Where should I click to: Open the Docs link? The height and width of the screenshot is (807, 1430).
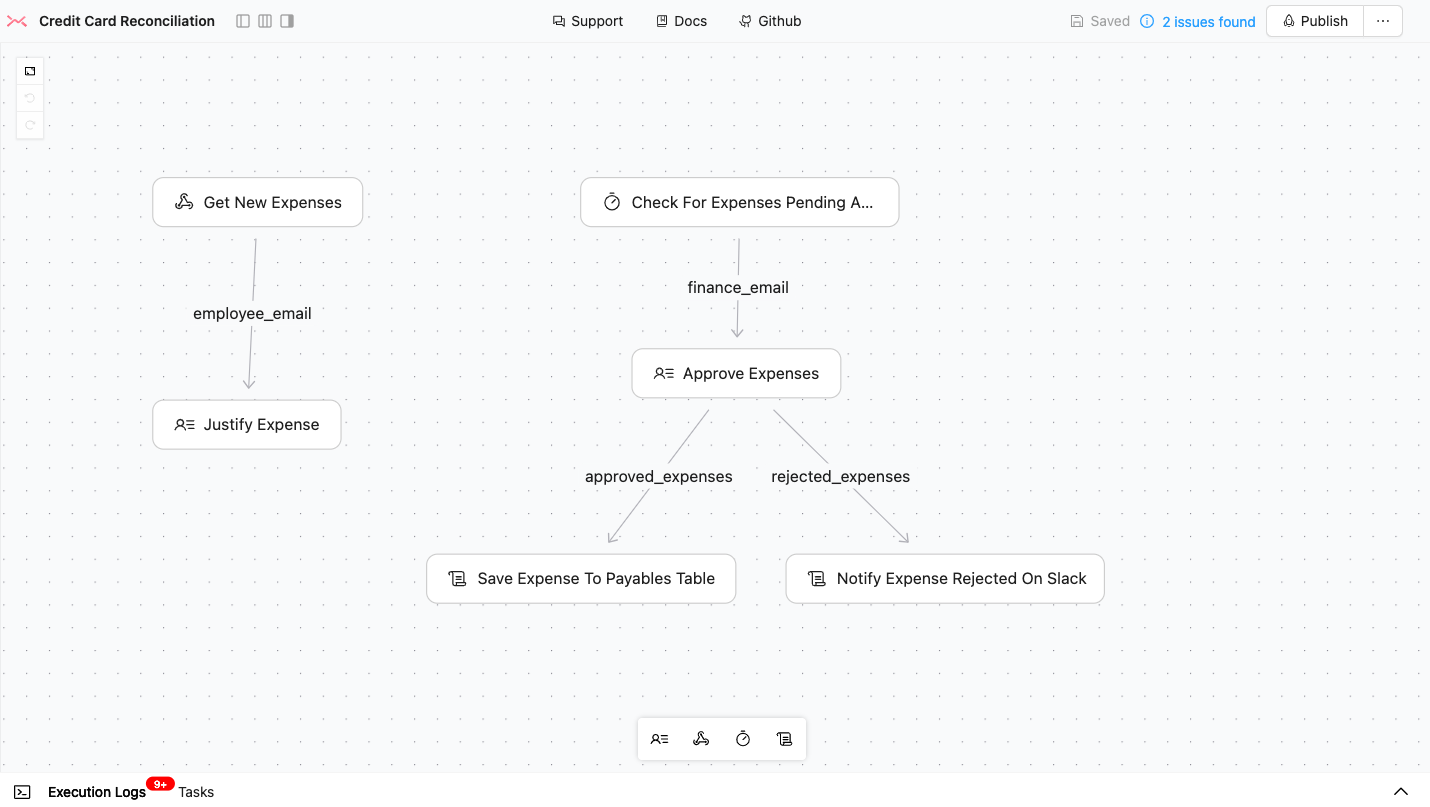click(681, 21)
